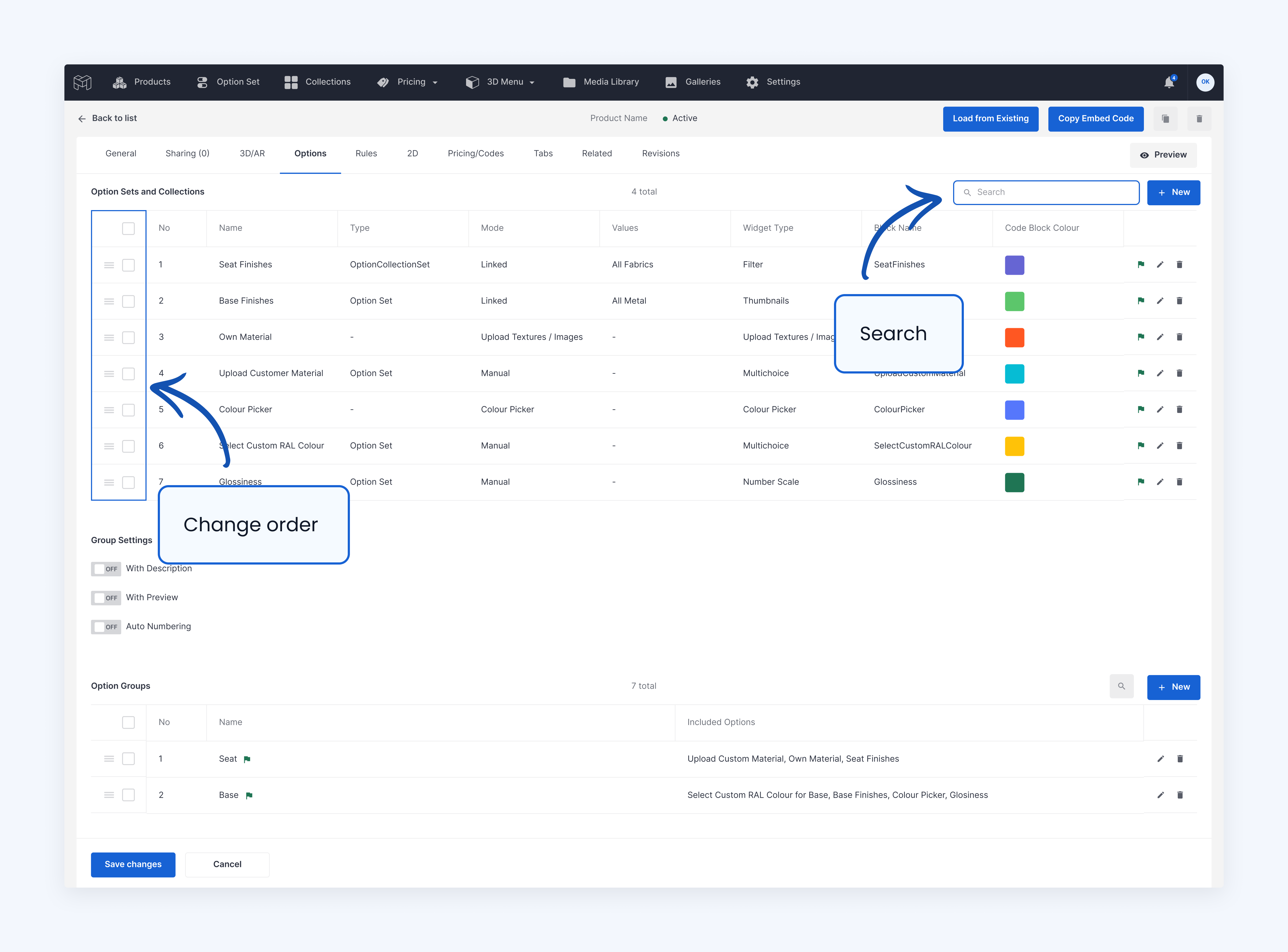Click the edit pencil for Seat Finishes row

click(1160, 265)
